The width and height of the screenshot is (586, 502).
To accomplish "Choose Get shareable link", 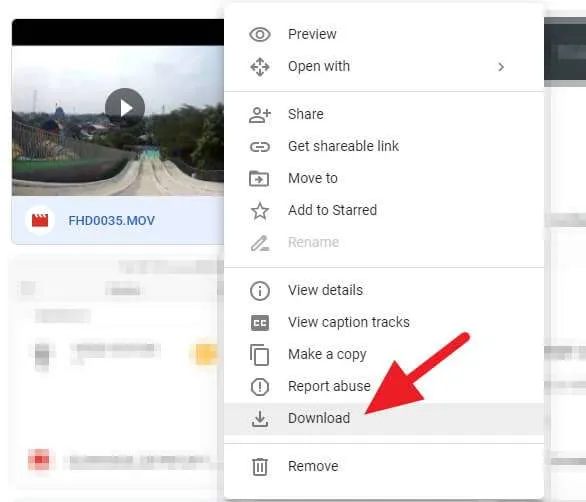I will (x=384, y=147).
